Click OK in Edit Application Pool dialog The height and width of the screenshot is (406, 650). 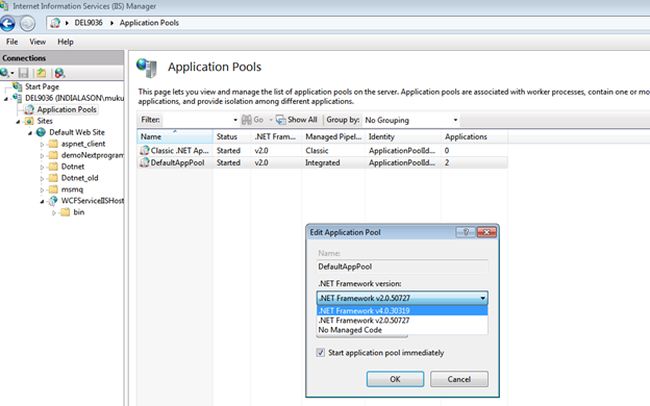395,379
